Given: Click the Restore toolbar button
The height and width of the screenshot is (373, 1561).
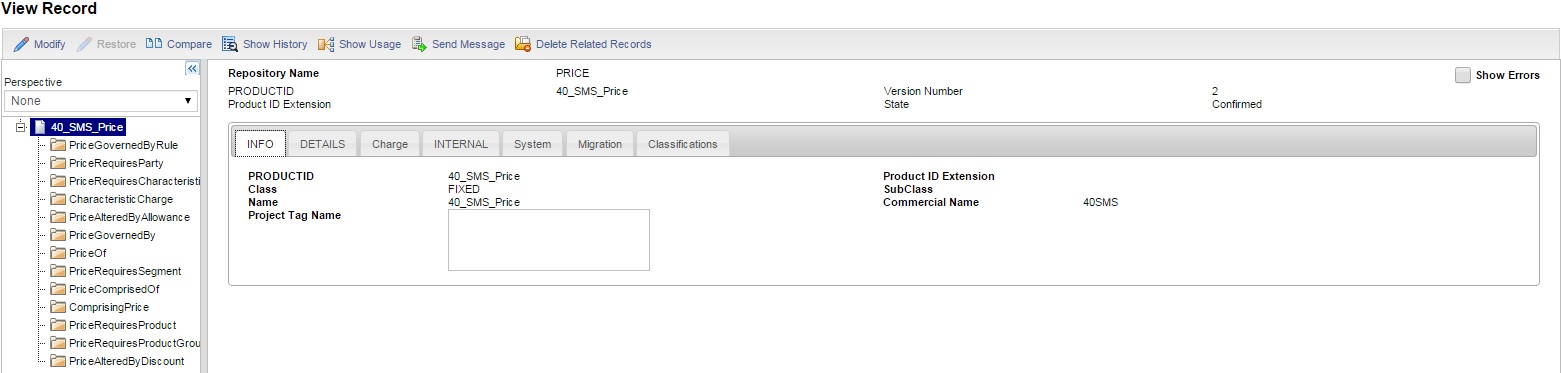Looking at the screenshot, I should 106,44.
